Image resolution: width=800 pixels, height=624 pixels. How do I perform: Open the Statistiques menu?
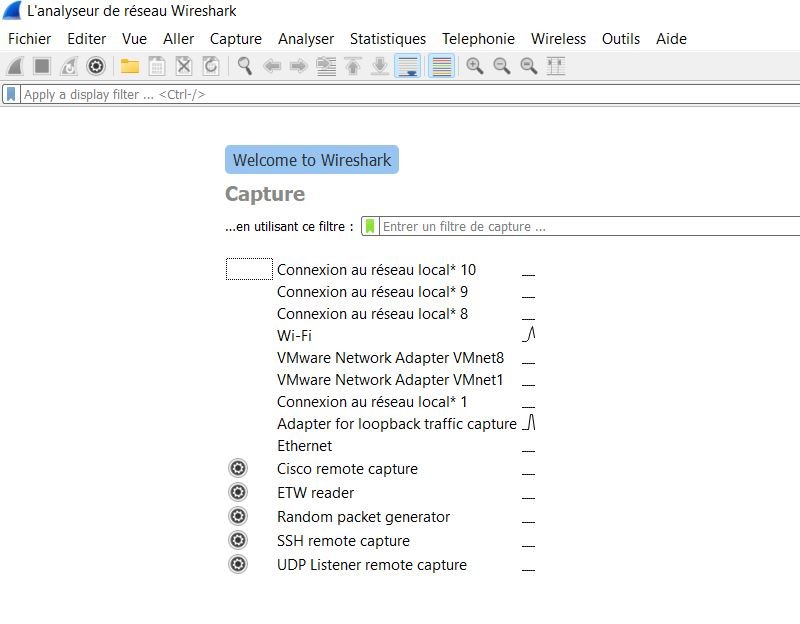tap(388, 39)
